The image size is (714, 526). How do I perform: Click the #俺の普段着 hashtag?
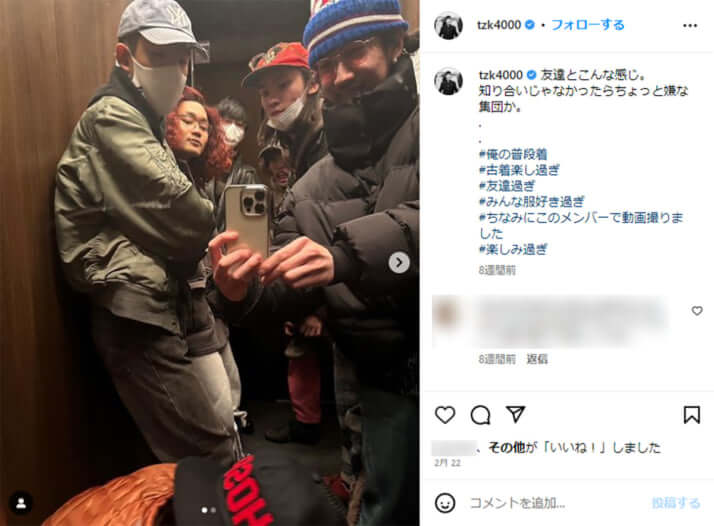513,154
